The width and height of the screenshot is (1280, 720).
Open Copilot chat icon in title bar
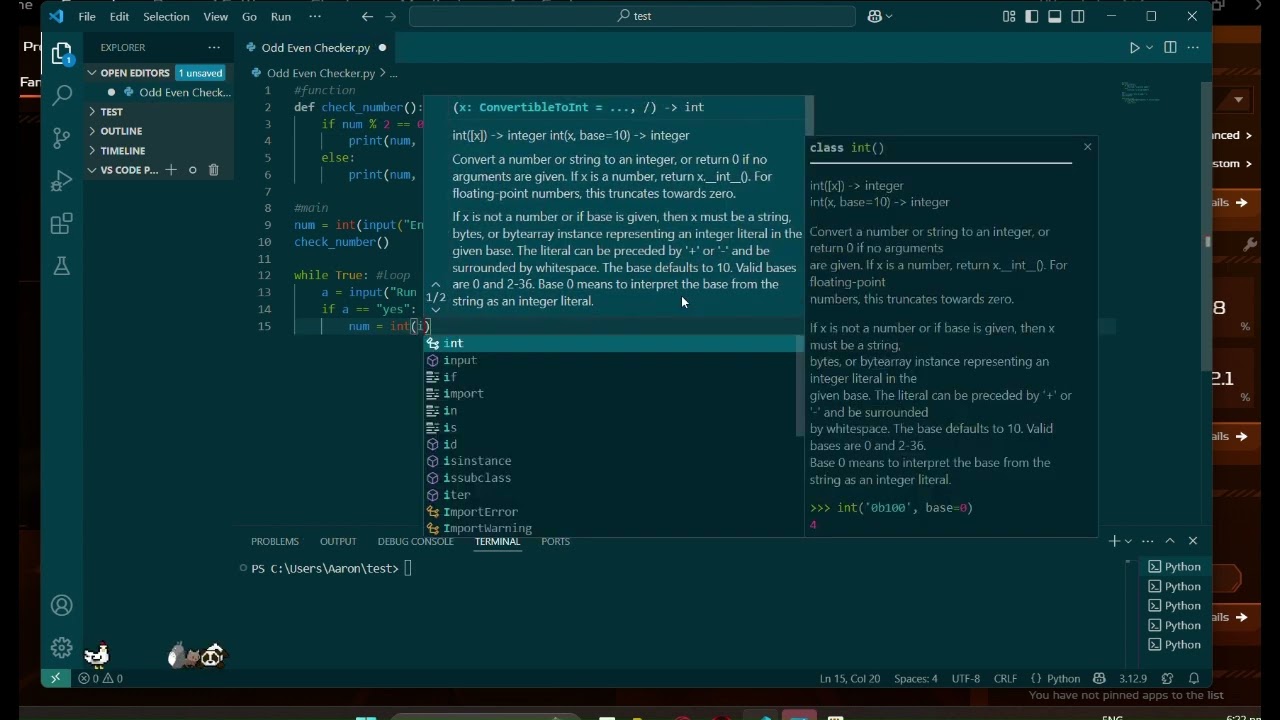875,16
